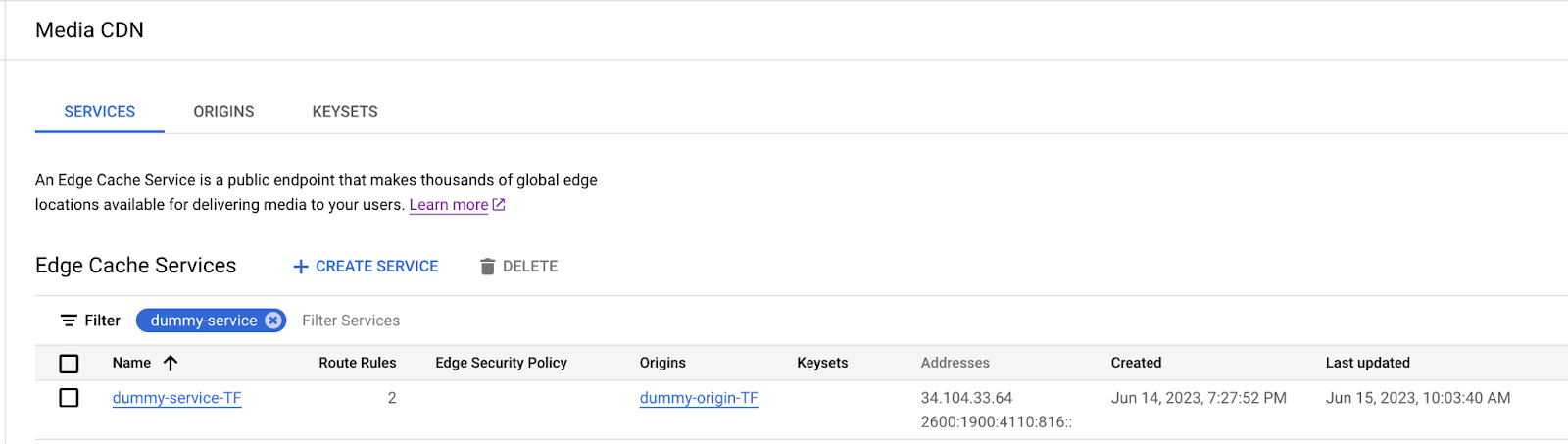This screenshot has width=1568, height=444.
Task: Select the Services tab
Action: [x=100, y=112]
